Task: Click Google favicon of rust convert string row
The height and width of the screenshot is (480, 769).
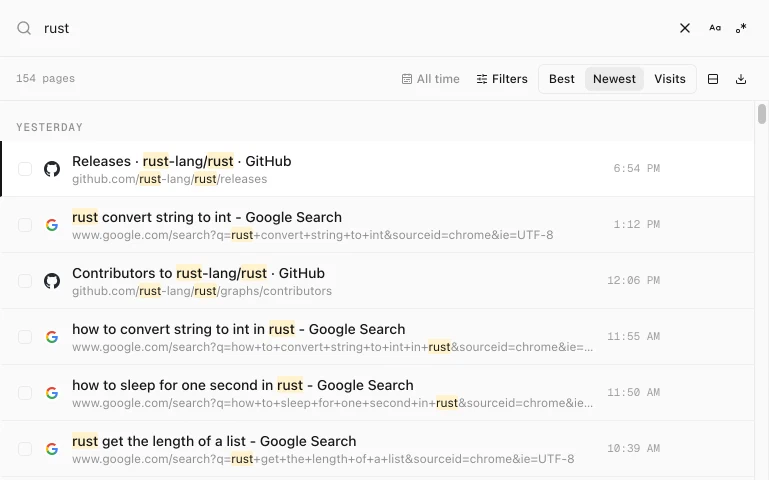Action: coord(52,225)
